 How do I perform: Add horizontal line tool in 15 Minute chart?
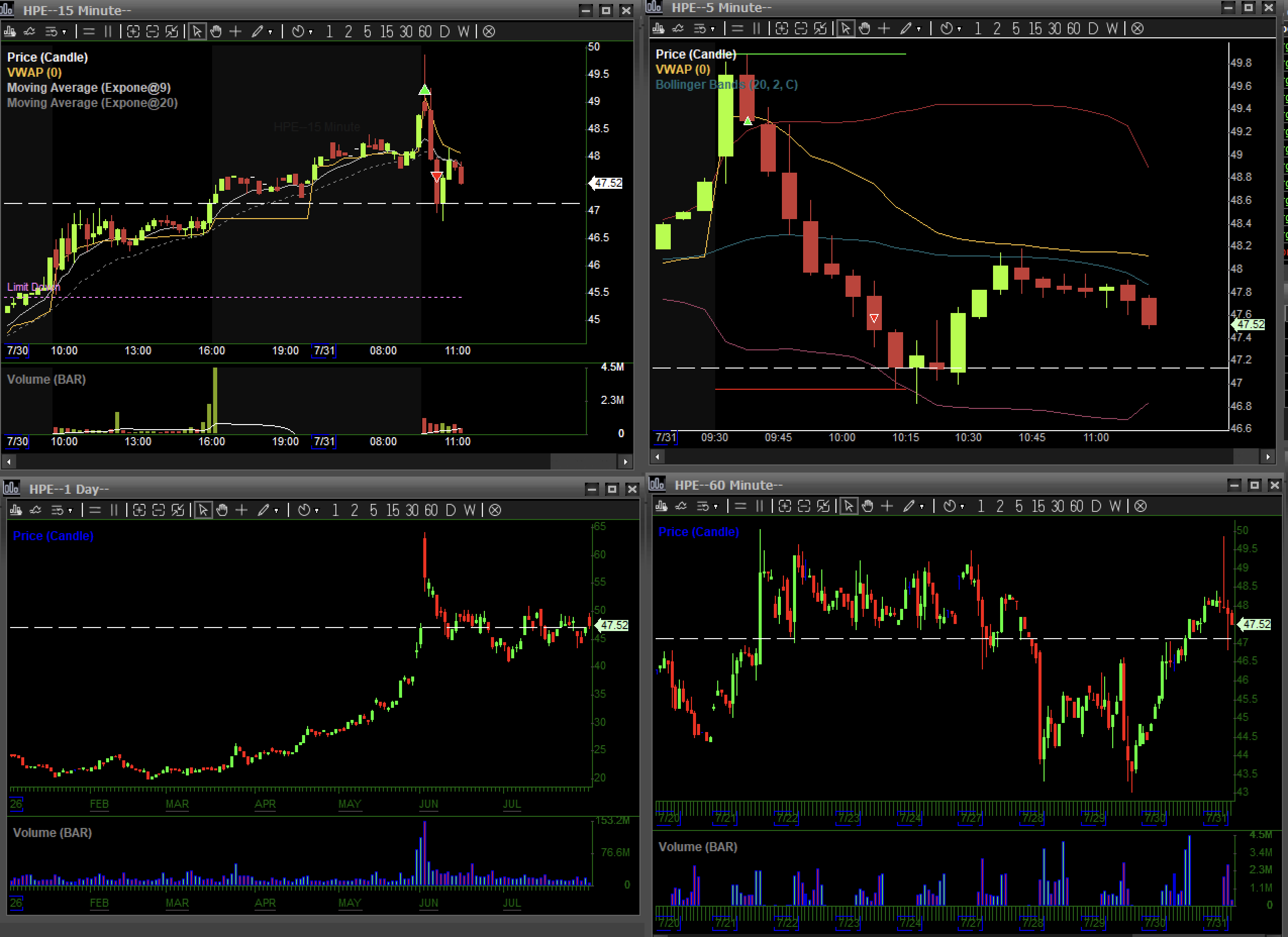click(88, 31)
